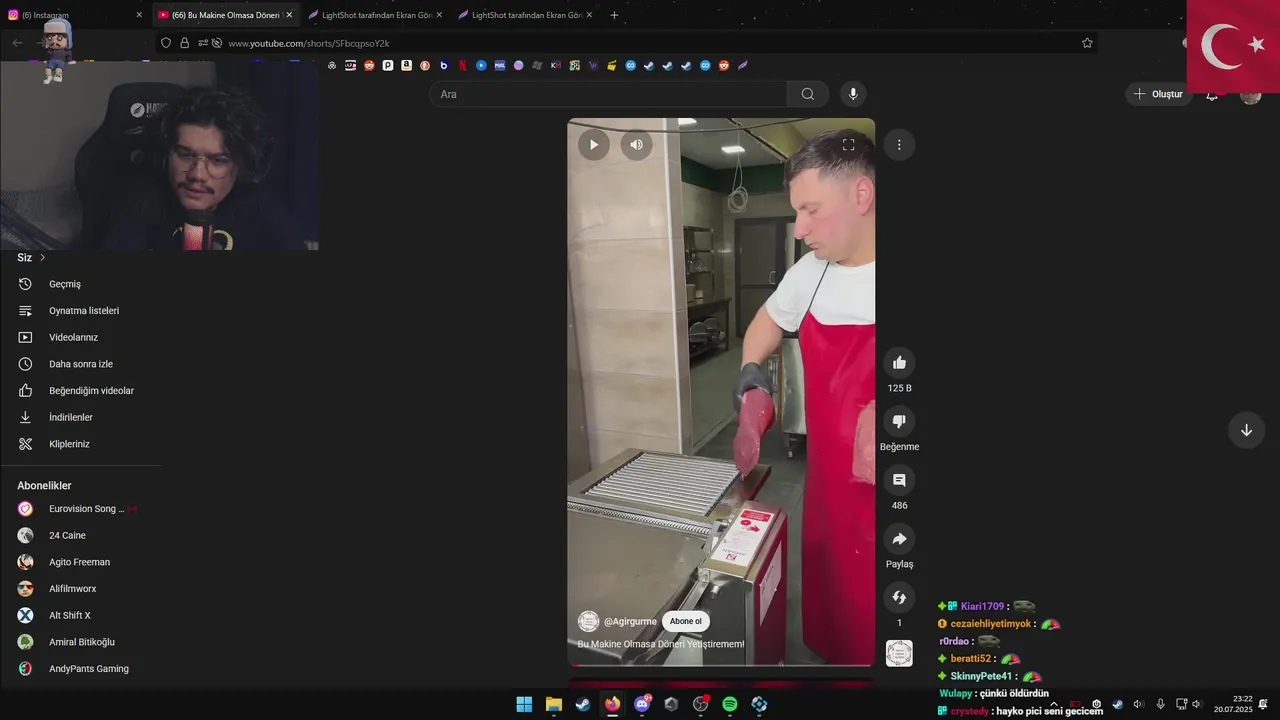
Task: Select the Bu Makine Olmasa Döner tab
Action: point(225,15)
